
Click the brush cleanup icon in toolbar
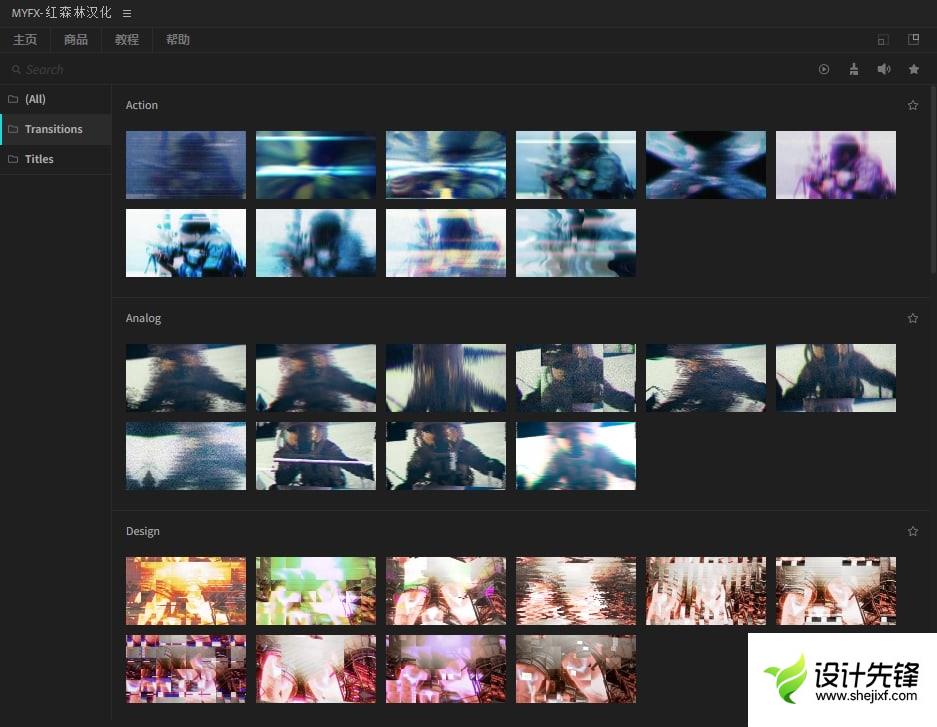[853, 69]
